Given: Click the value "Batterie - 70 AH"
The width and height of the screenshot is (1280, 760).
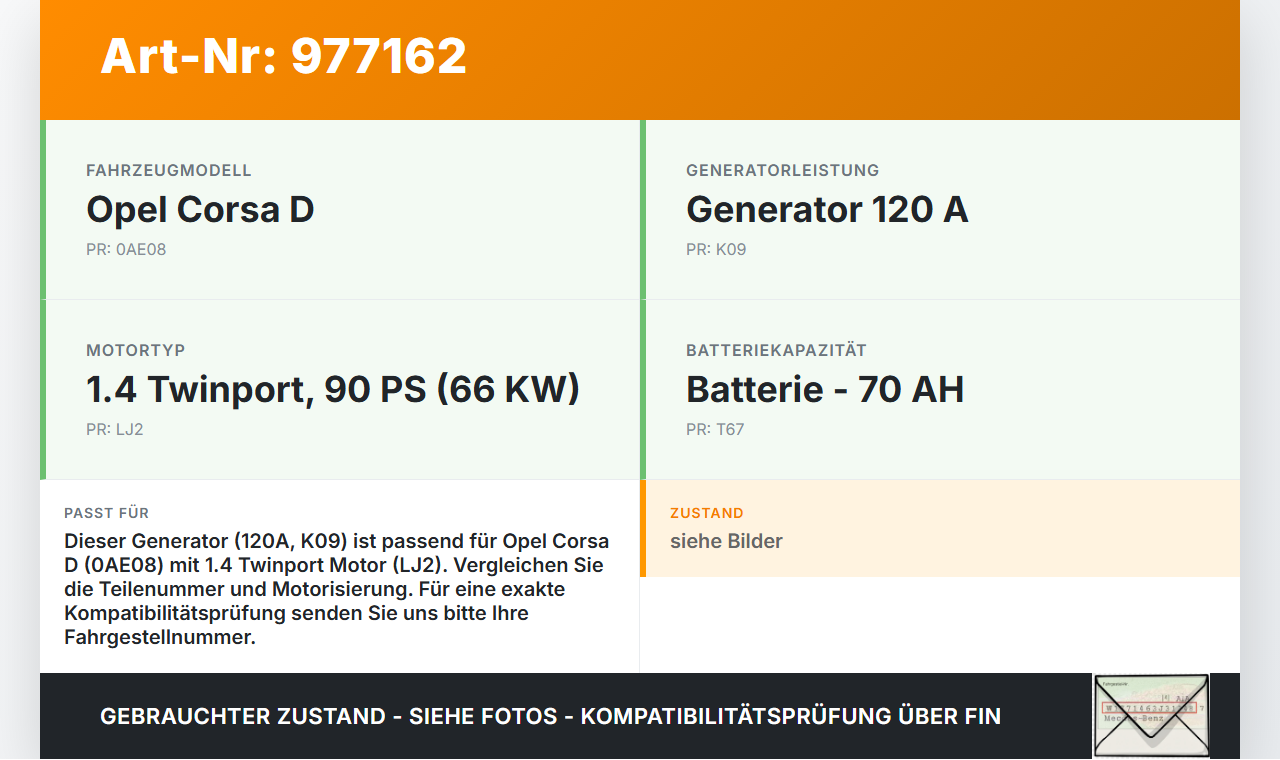Looking at the screenshot, I should pyautogui.click(x=825, y=389).
